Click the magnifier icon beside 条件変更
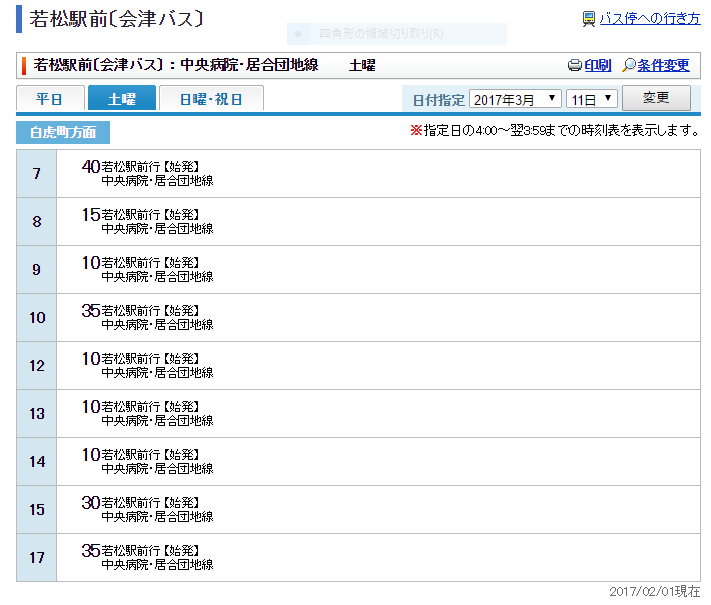The image size is (711, 605). (x=629, y=65)
